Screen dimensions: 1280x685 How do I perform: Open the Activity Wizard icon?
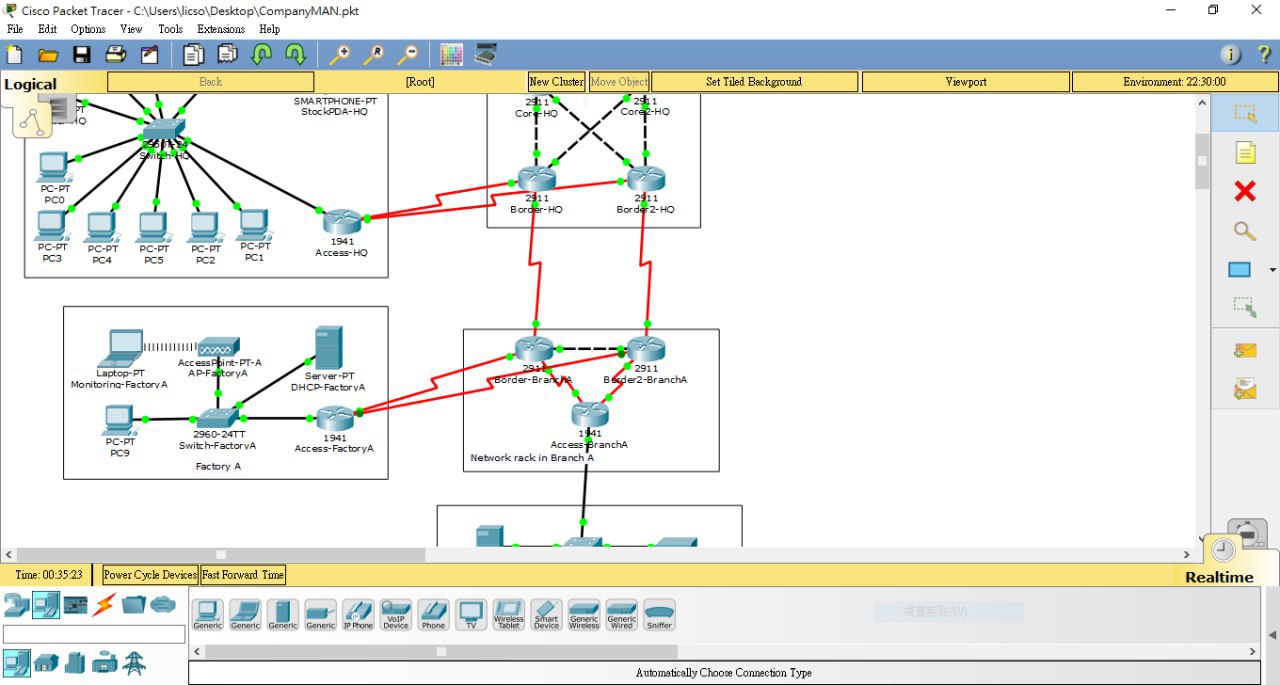149,54
